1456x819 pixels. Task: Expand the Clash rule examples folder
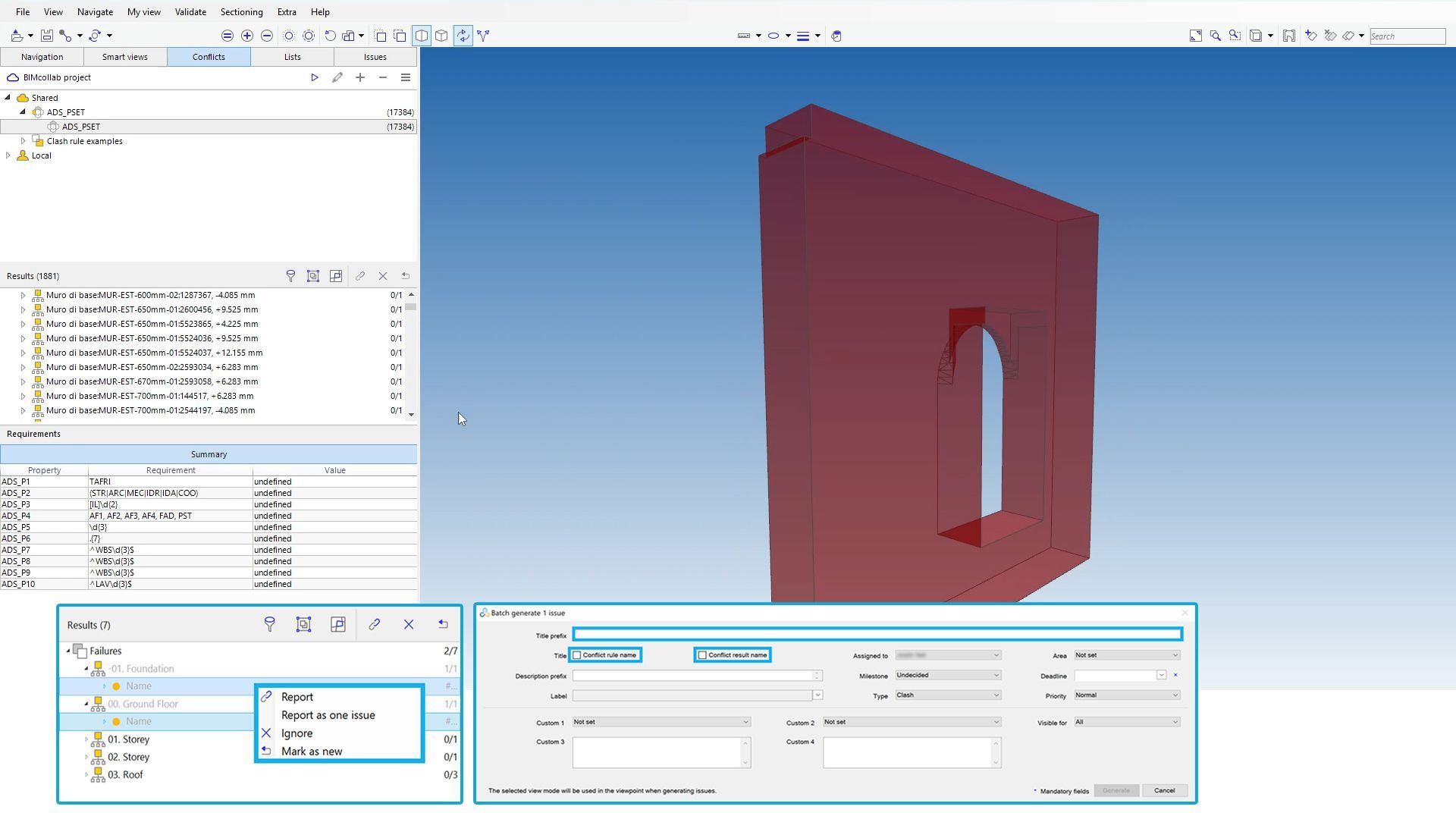(23, 141)
